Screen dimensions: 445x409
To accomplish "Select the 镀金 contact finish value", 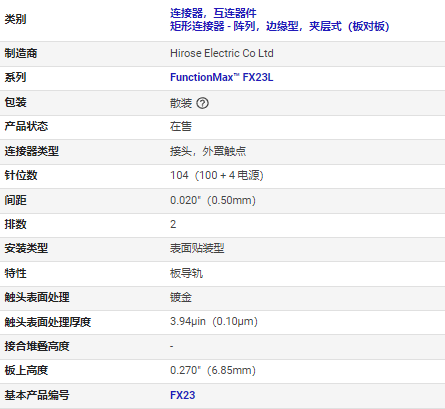I will pyautogui.click(x=181, y=297).
